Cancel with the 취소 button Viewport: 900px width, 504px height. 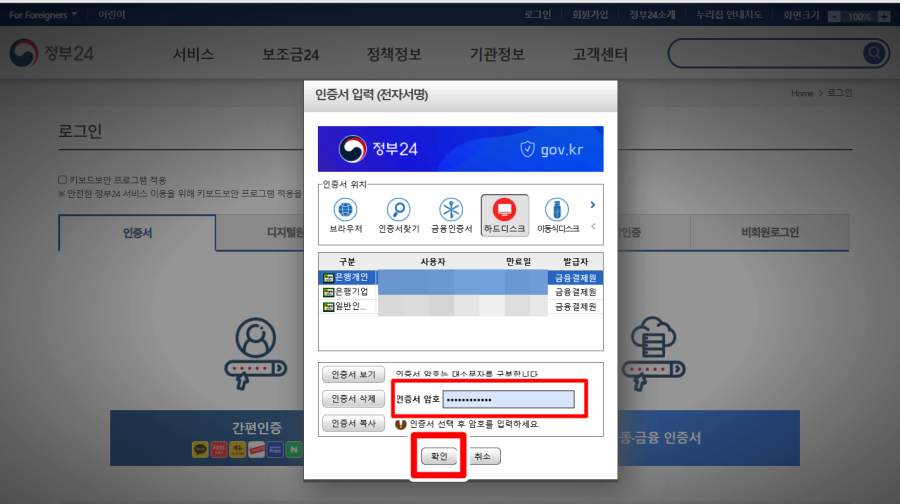[x=483, y=456]
